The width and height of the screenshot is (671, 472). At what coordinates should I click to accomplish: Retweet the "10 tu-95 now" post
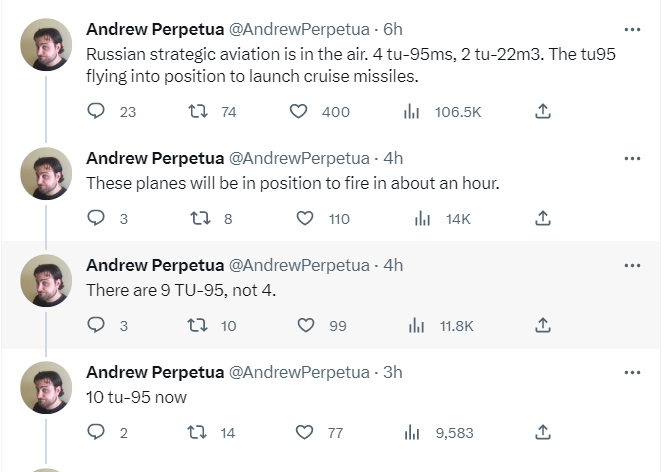198,432
